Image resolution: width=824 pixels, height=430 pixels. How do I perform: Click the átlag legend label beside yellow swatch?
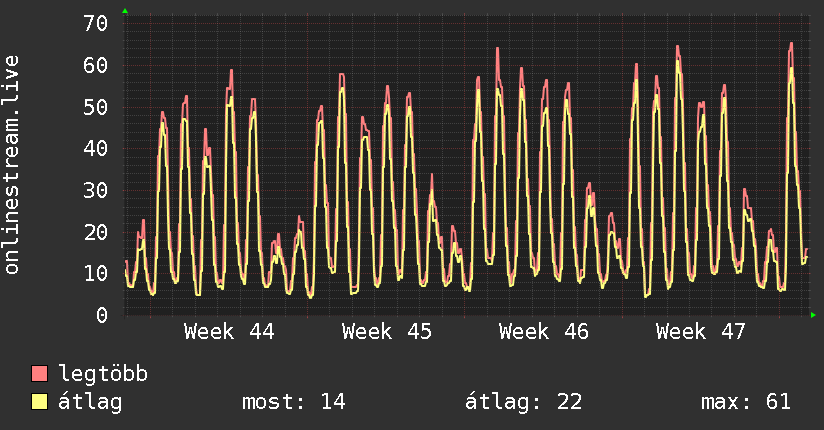click(x=90, y=402)
